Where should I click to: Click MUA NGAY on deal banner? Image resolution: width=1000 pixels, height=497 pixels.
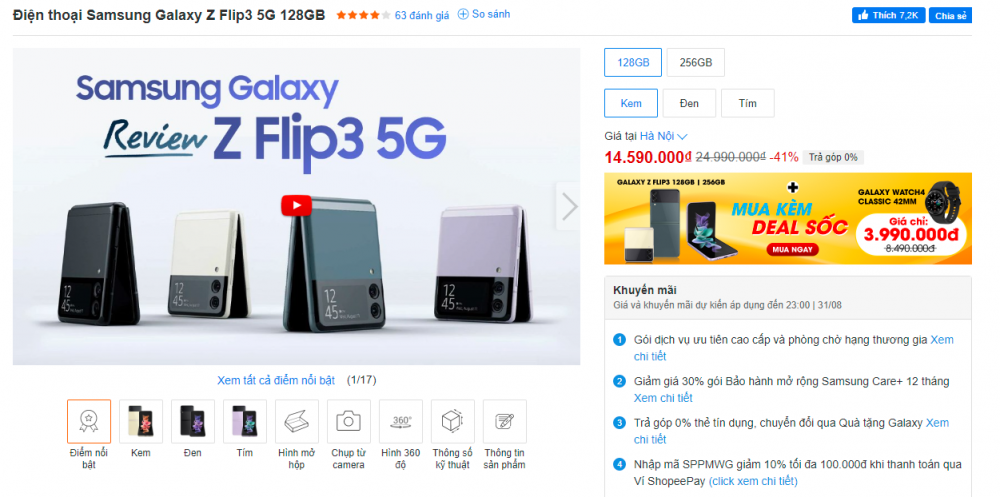793,249
